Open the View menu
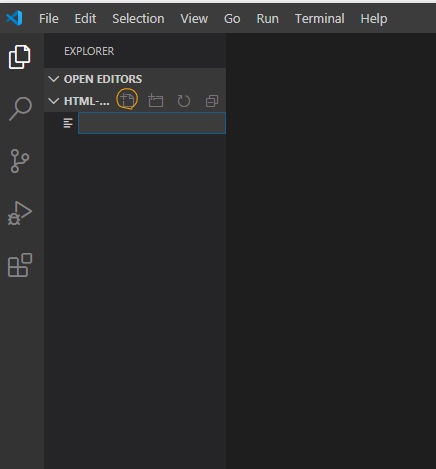436x469 pixels. 194,19
